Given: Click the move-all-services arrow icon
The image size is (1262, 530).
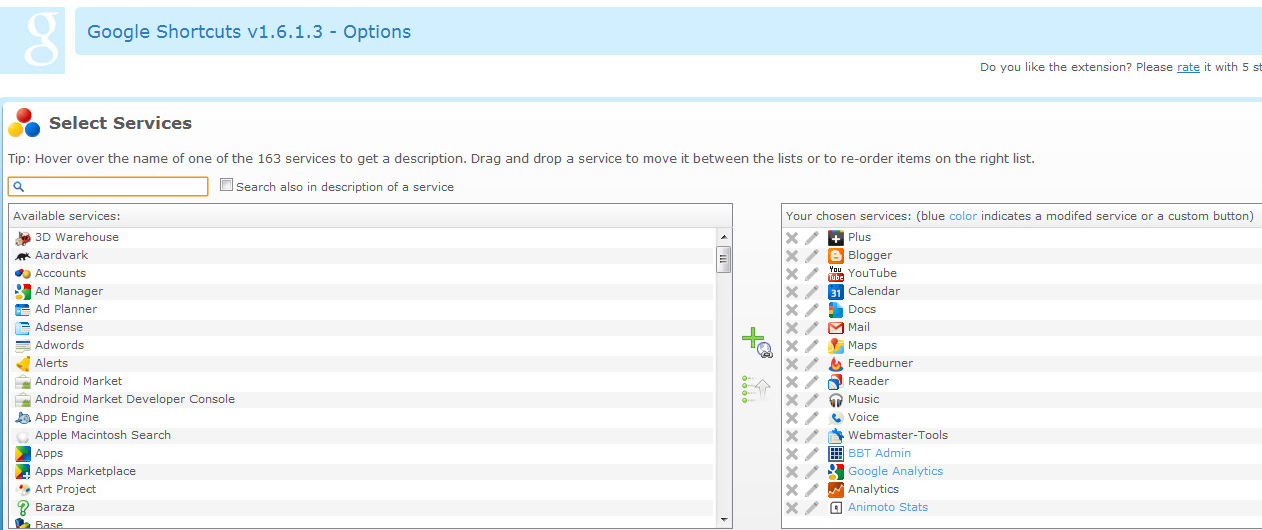Looking at the screenshot, I should coord(756,389).
